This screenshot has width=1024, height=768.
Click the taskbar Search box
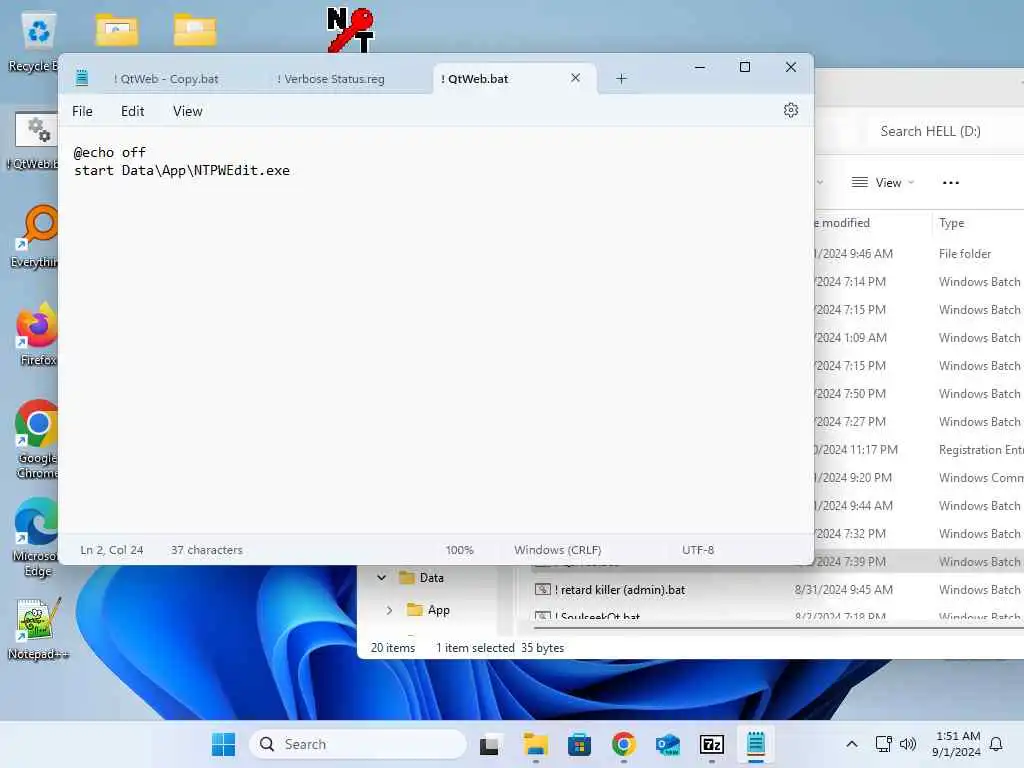click(x=358, y=744)
